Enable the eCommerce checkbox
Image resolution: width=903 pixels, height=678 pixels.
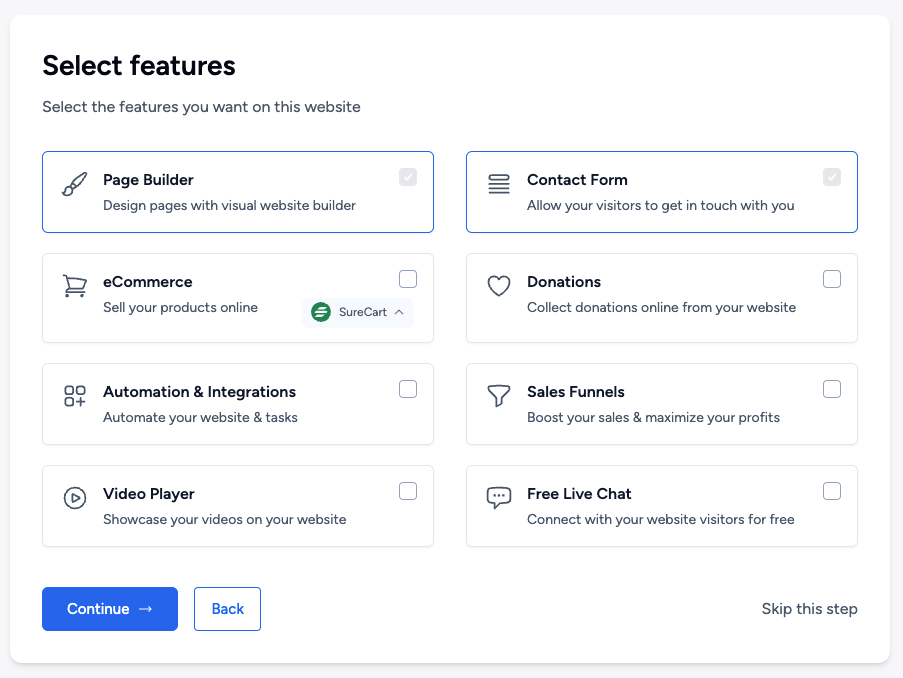(407, 279)
